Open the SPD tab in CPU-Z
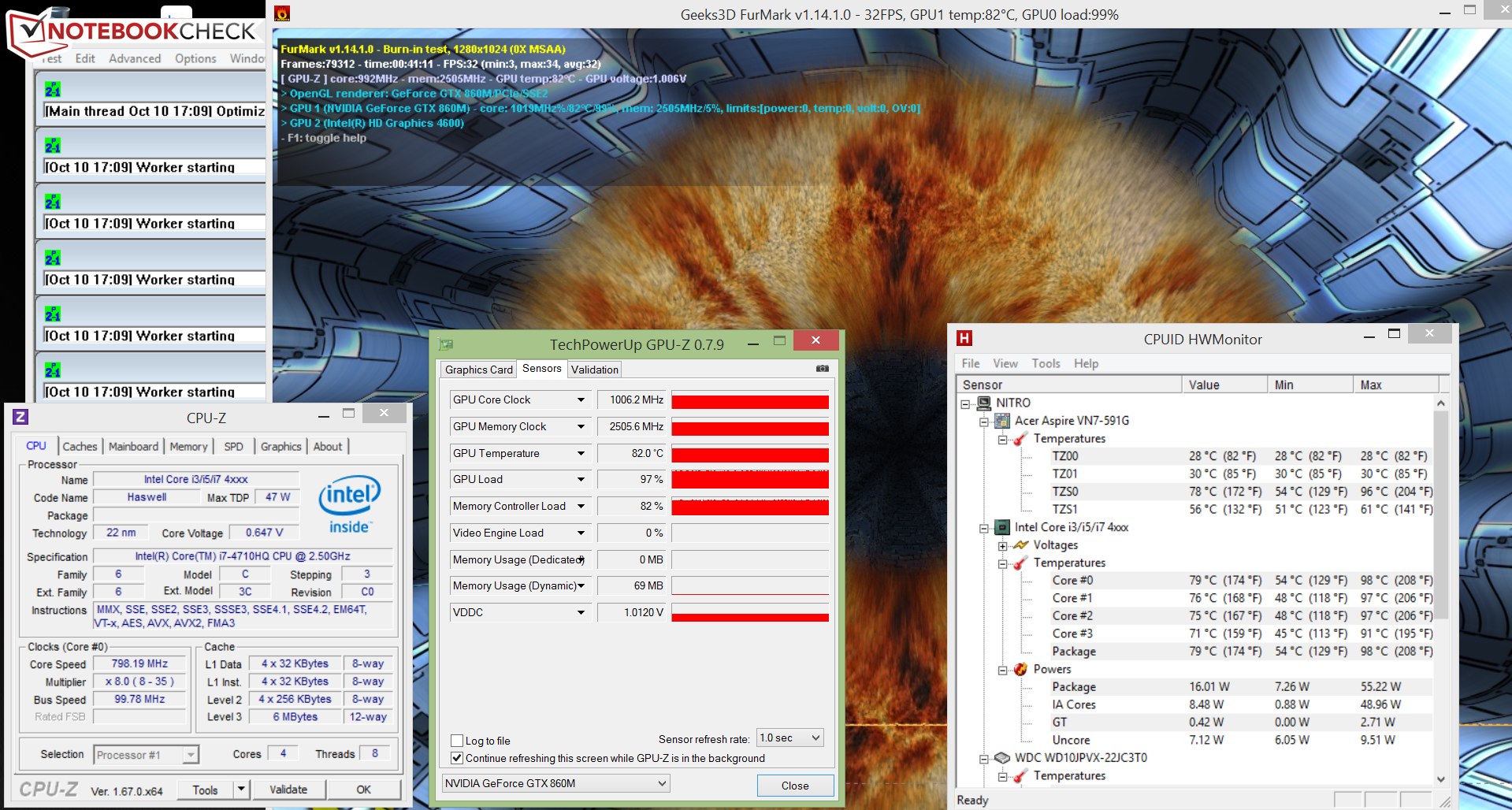This screenshot has width=1512, height=810. [x=233, y=446]
